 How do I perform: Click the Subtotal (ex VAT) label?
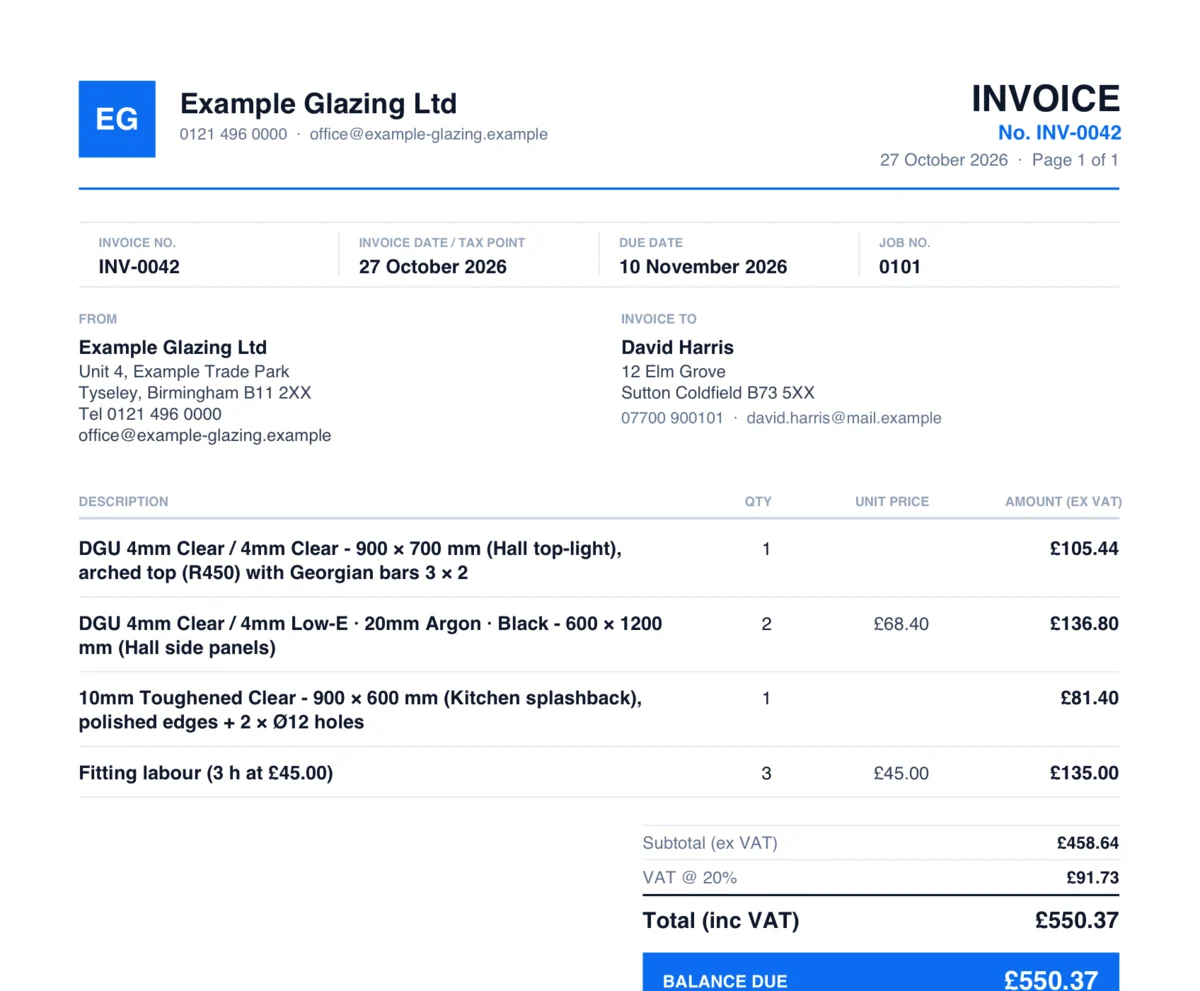(710, 843)
